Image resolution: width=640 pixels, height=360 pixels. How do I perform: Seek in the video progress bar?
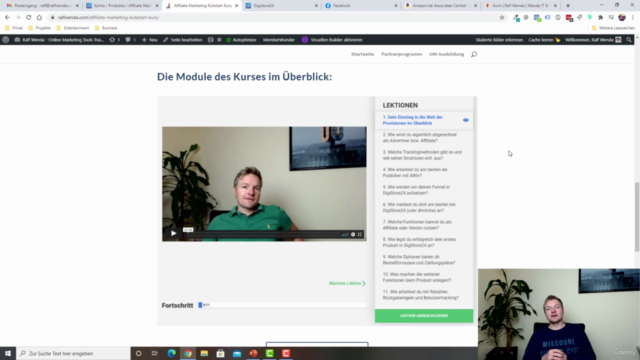[x=263, y=234]
